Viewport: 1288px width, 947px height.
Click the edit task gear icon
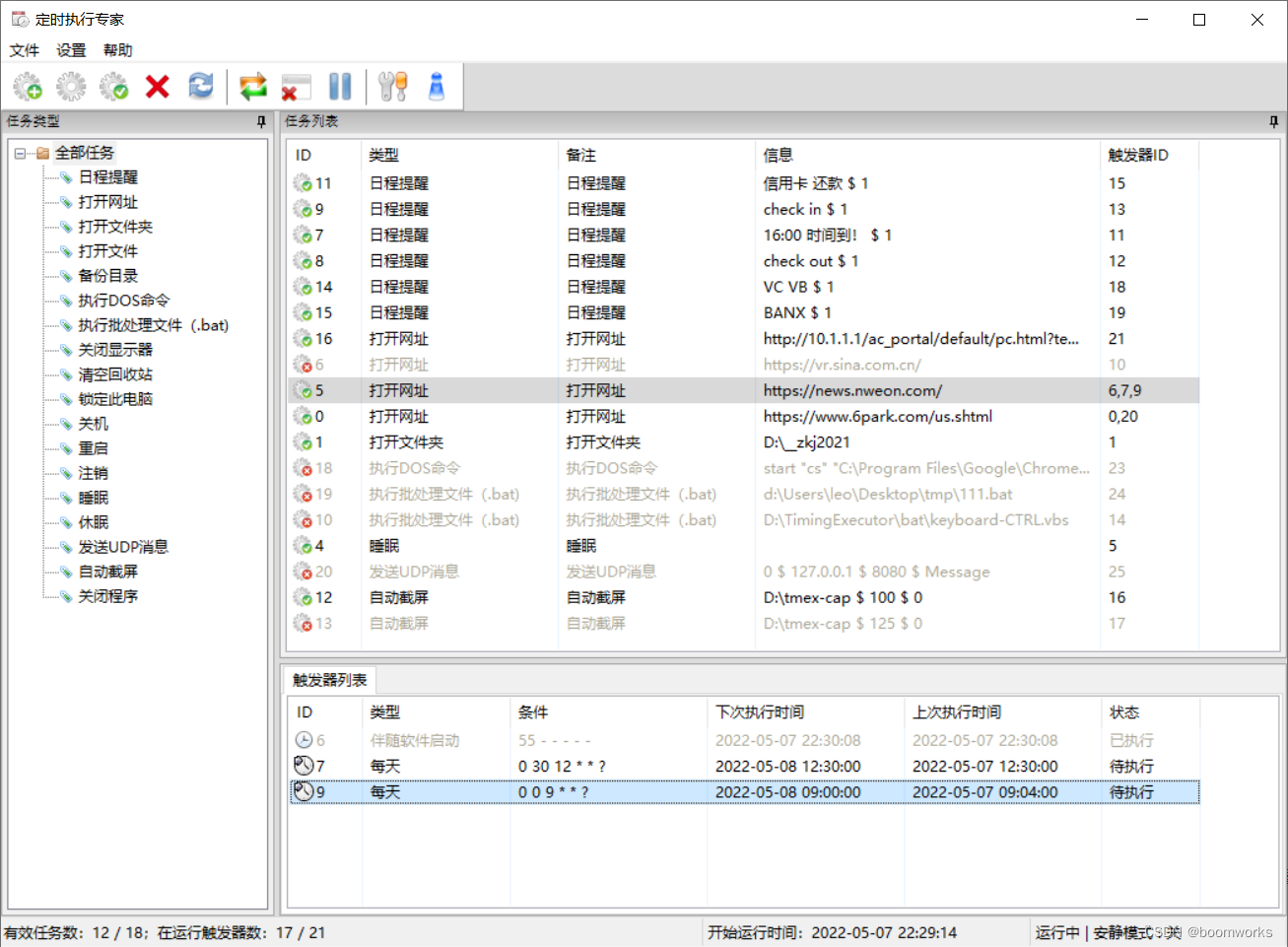coord(71,87)
